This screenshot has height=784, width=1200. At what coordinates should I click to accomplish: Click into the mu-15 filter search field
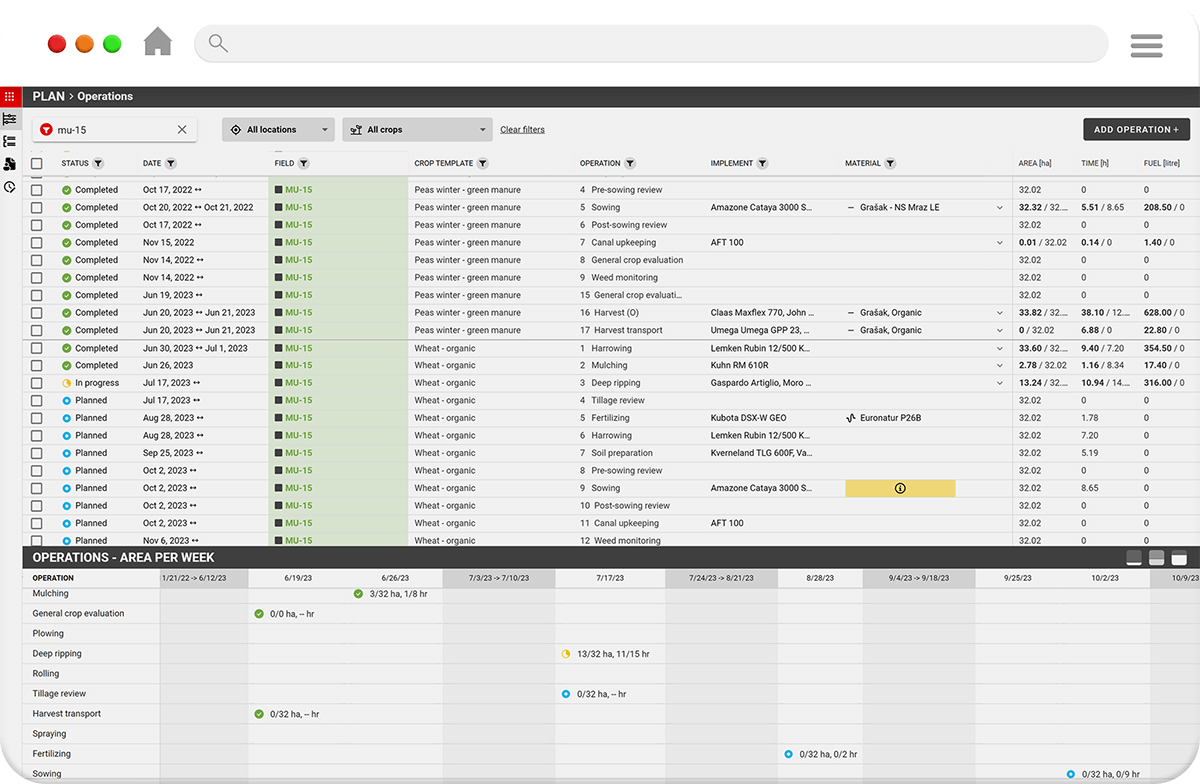tap(115, 130)
